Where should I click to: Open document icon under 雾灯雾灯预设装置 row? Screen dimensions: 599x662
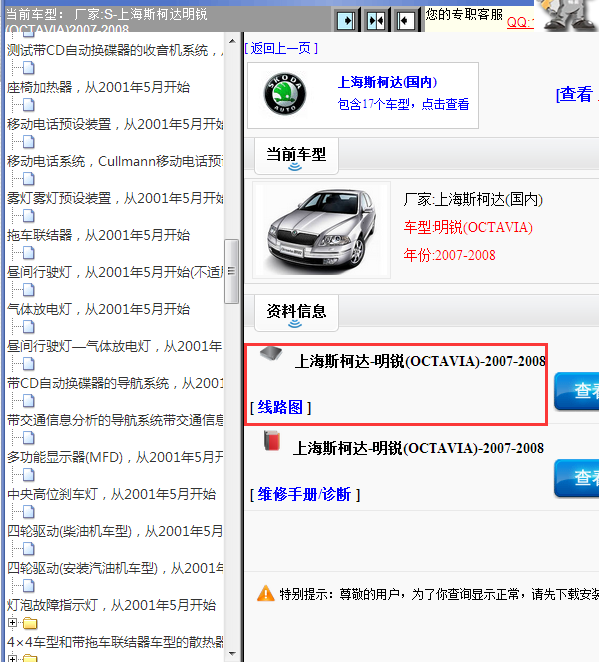28,216
